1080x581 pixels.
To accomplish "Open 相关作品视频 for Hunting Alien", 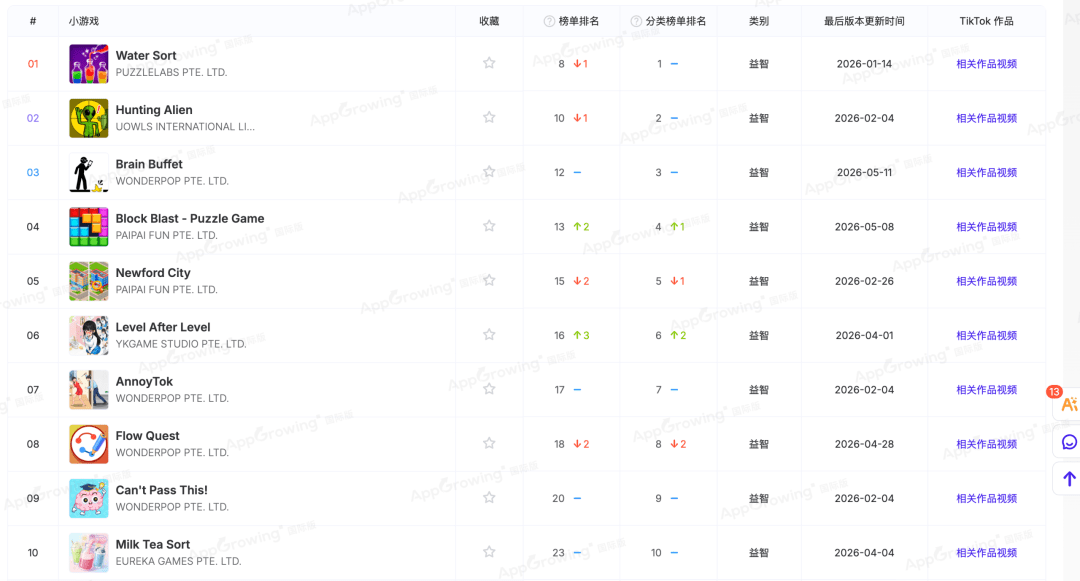I will [986, 118].
